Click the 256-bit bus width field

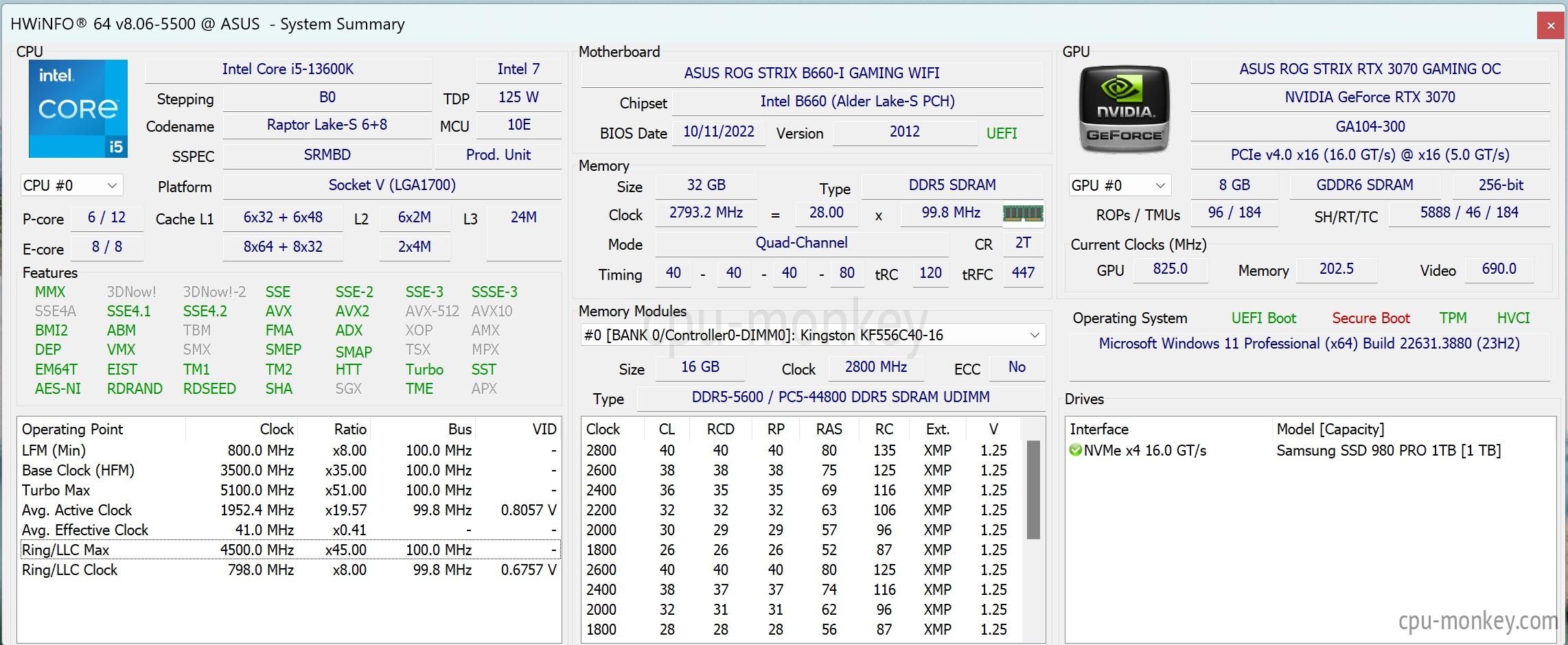[x=1501, y=185]
